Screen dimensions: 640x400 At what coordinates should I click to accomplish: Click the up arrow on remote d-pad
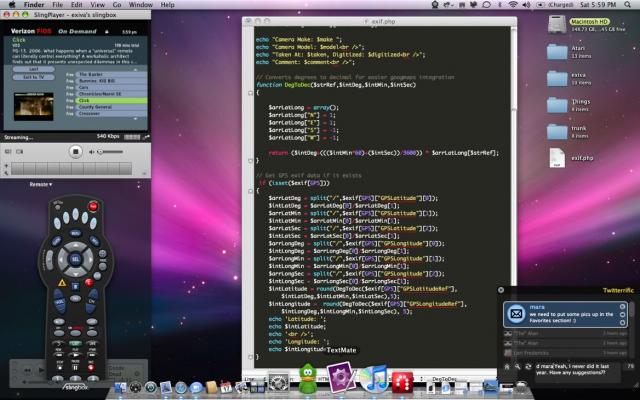[x=76, y=247]
